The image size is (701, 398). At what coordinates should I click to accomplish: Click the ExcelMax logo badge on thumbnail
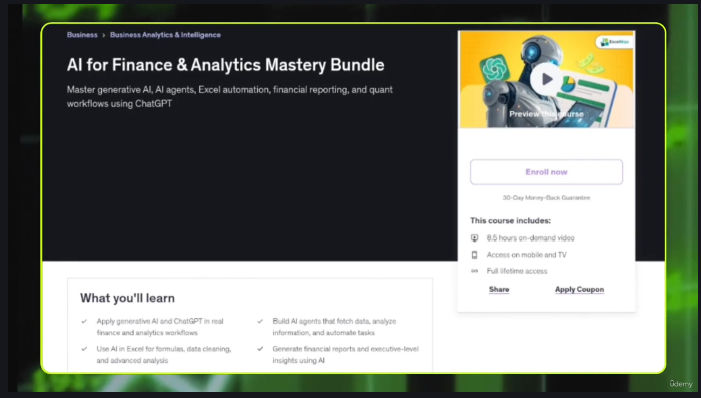coord(614,42)
